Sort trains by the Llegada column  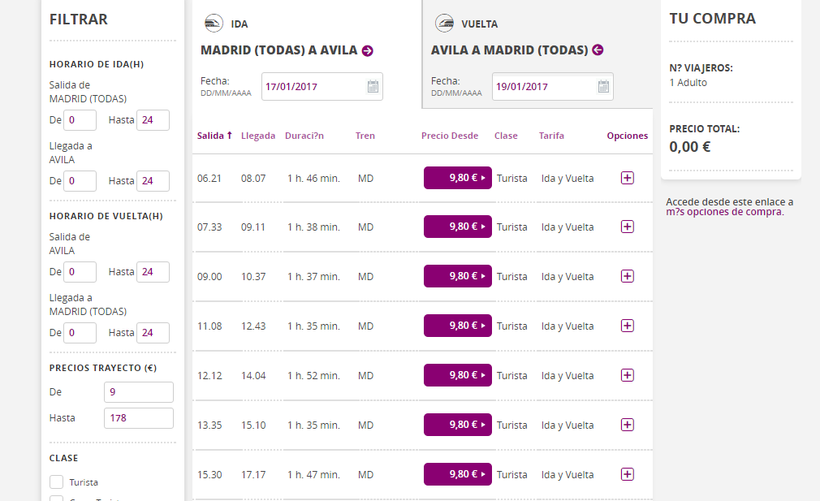(258, 136)
